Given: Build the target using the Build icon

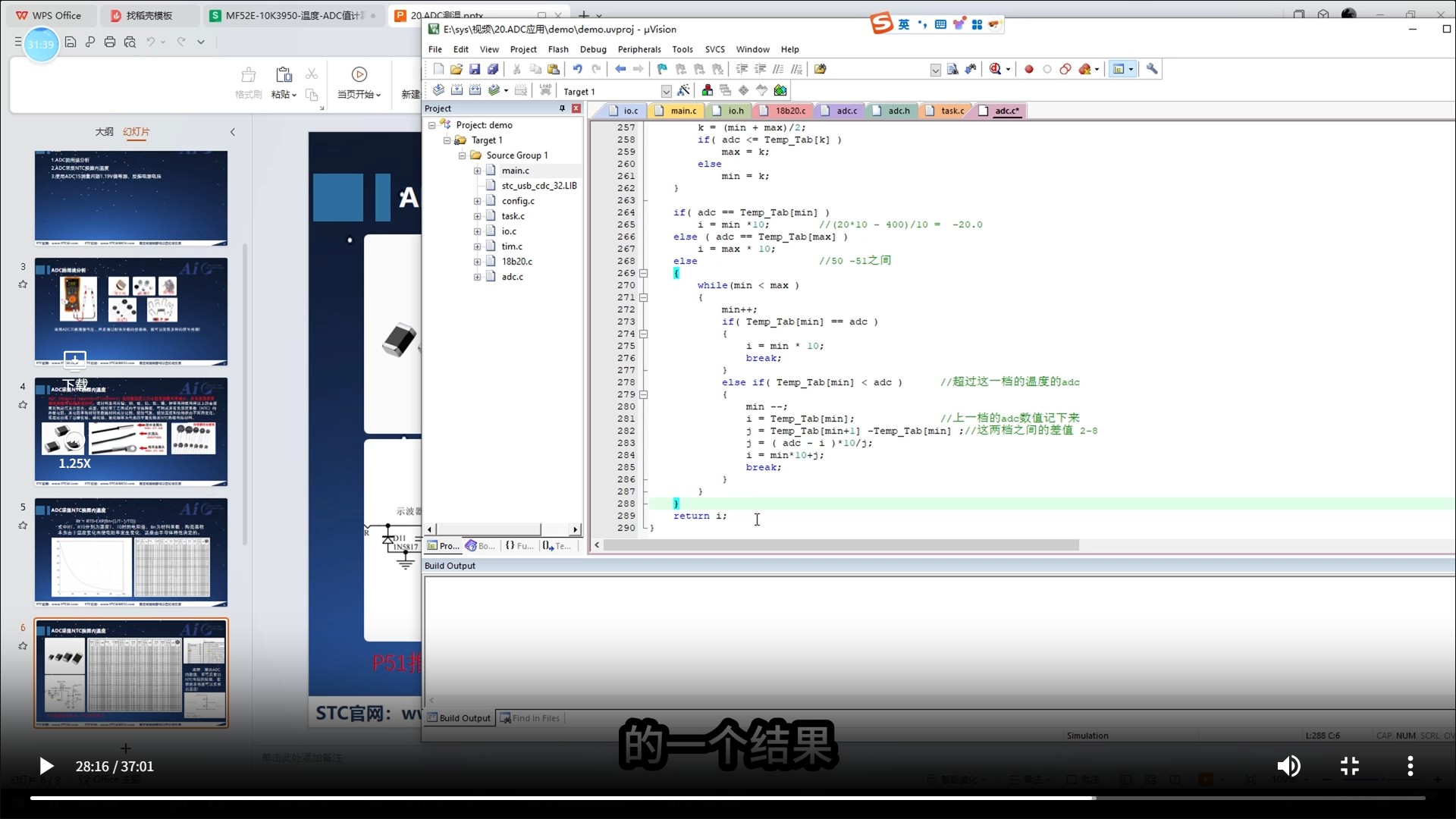Looking at the screenshot, I should [x=457, y=90].
